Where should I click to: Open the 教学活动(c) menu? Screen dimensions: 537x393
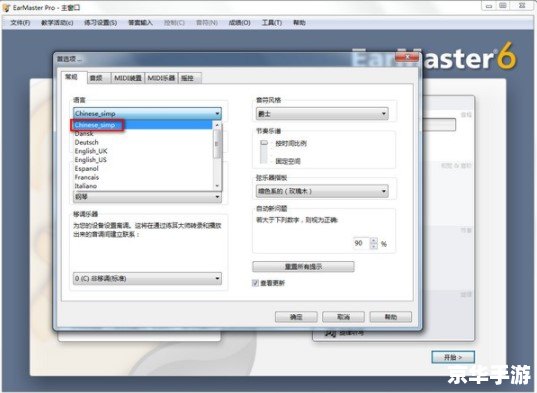(x=57, y=23)
